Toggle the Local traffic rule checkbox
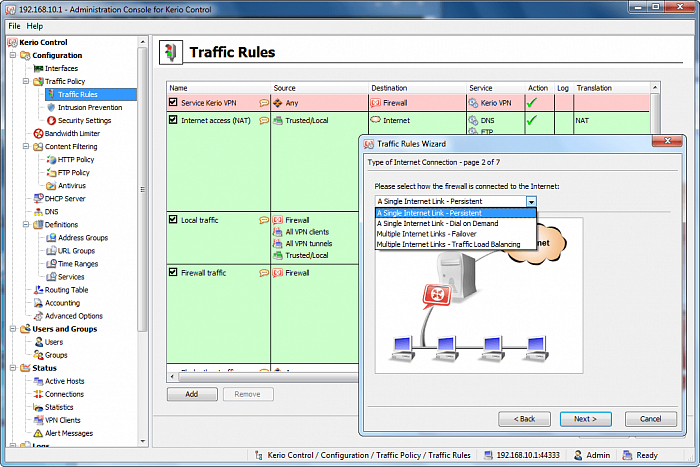Image resolution: width=700 pixels, height=467 pixels. tap(173, 219)
